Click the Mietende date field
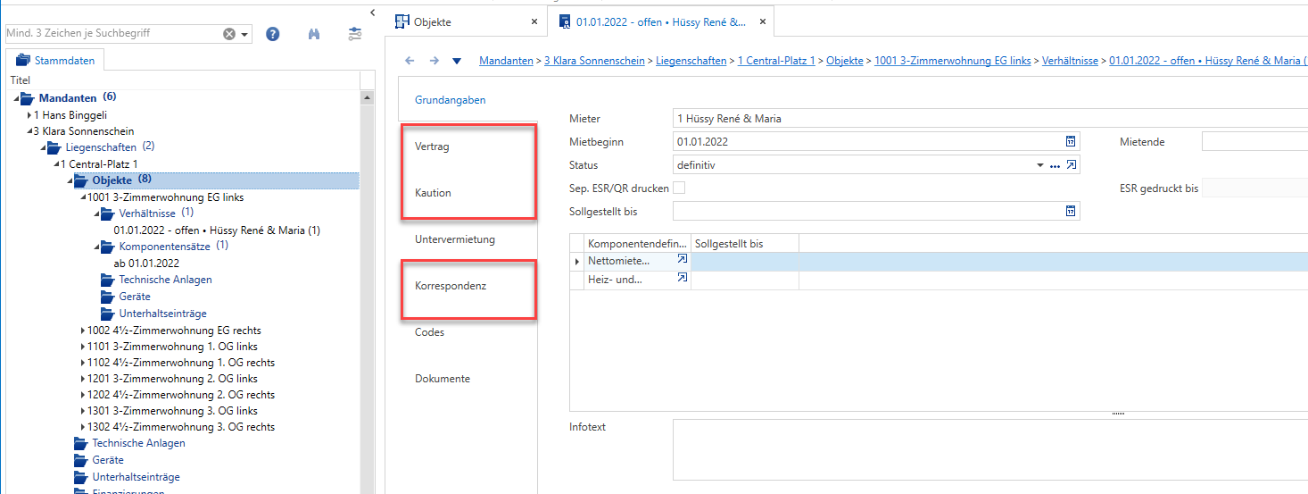Screen dimensions: 1308x494 pyautogui.click(x=1254, y=141)
